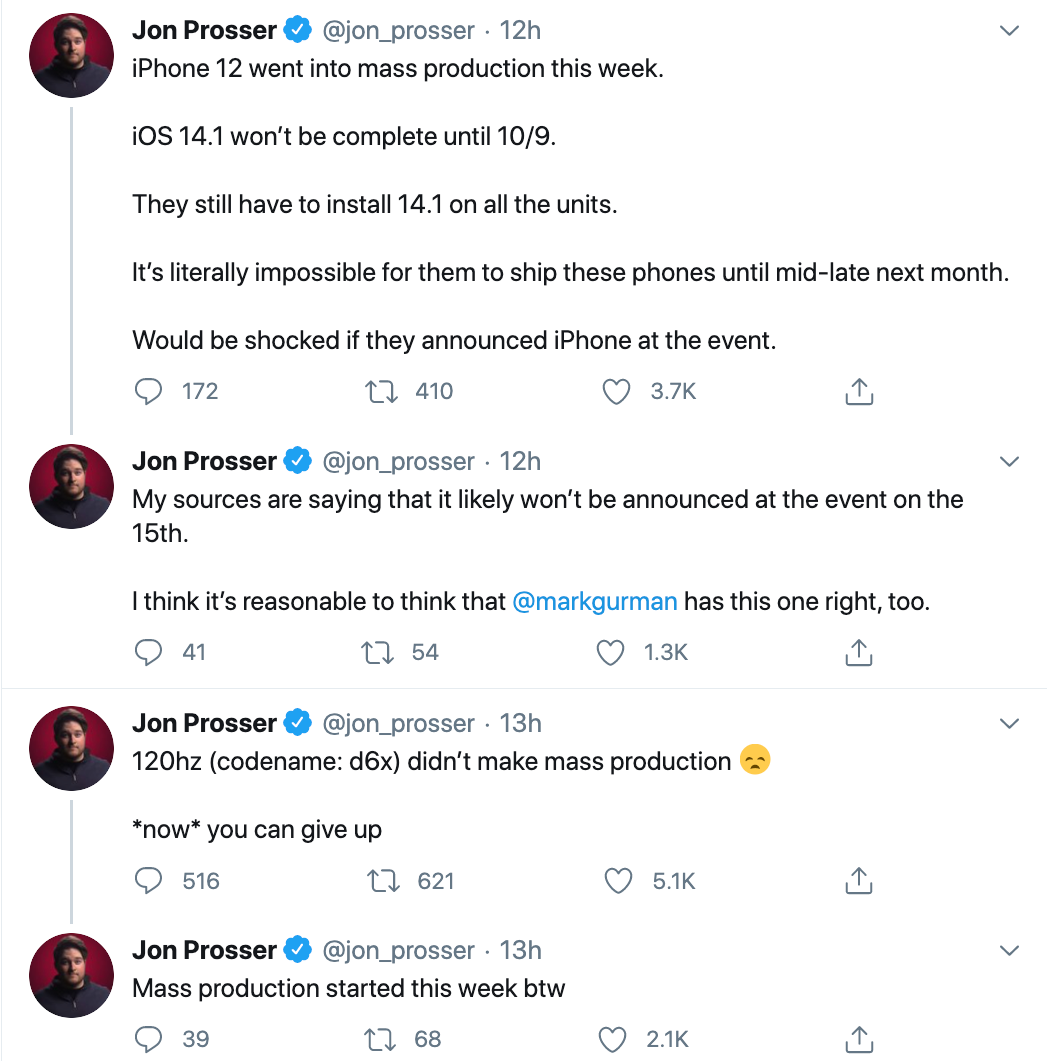The height and width of the screenshot is (1061, 1047).
Task: Click the profile avatar on the 120hz tweet
Action: click(x=72, y=748)
